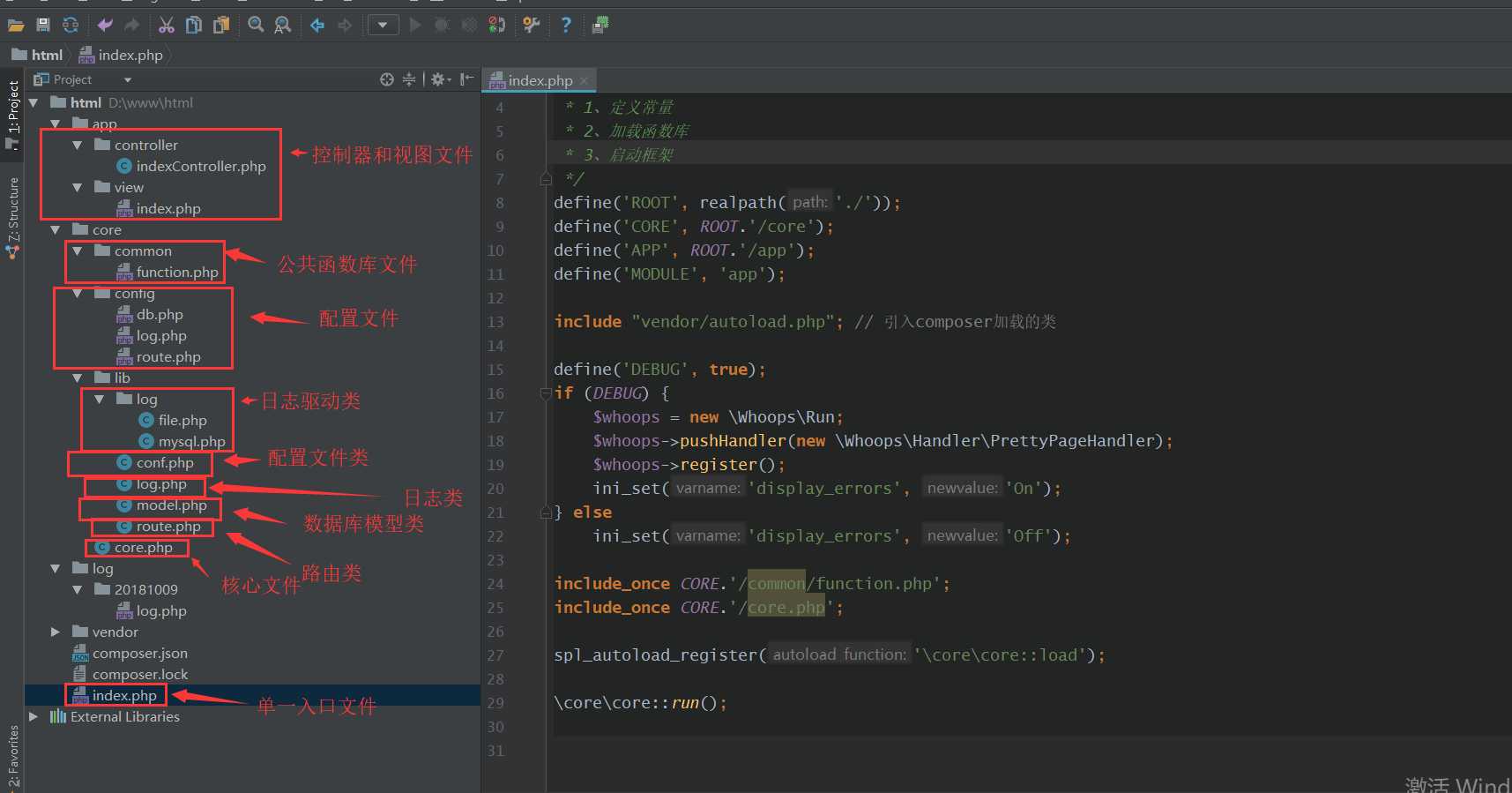Click the rightmost toolbar chip icon
The image size is (1512, 793).
[600, 26]
